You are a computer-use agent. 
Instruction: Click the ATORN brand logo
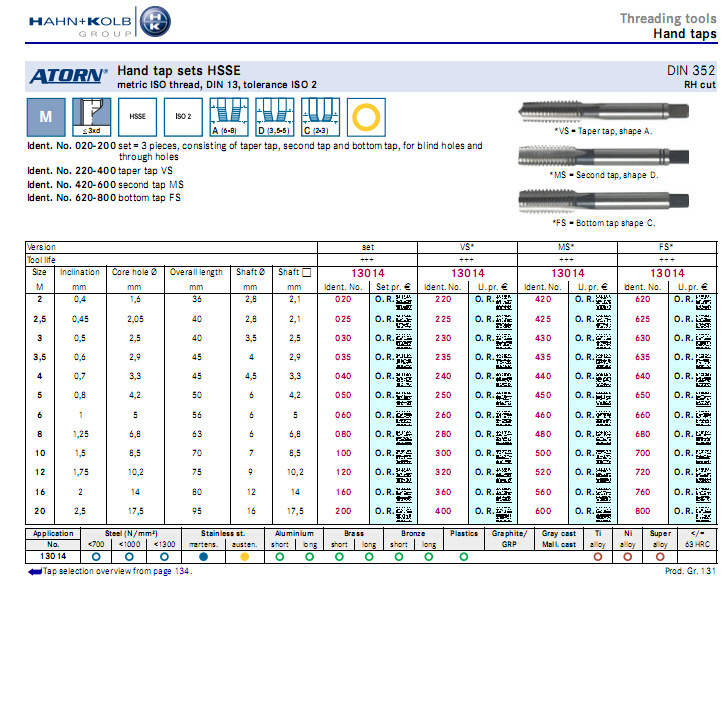point(68,76)
